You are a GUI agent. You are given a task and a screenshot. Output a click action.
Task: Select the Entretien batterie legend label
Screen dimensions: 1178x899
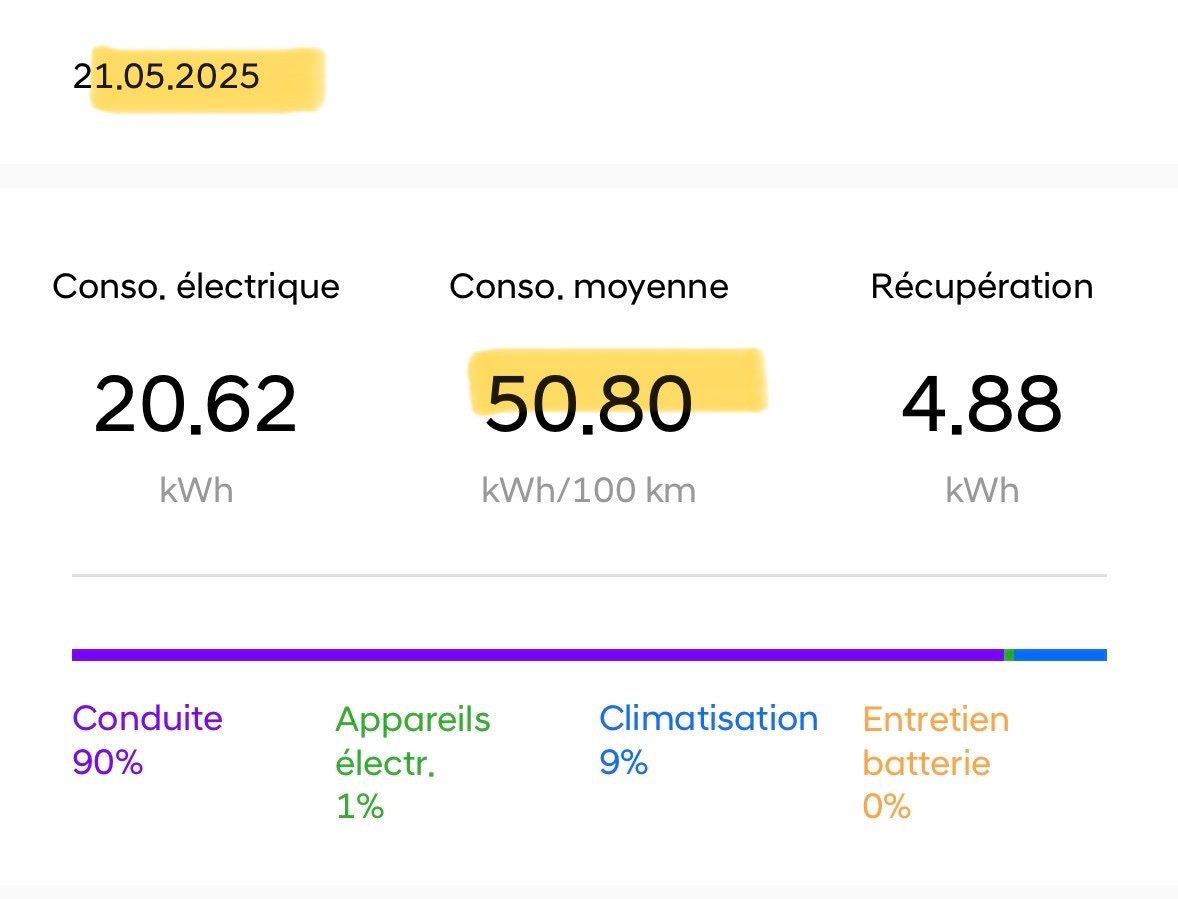coord(935,741)
